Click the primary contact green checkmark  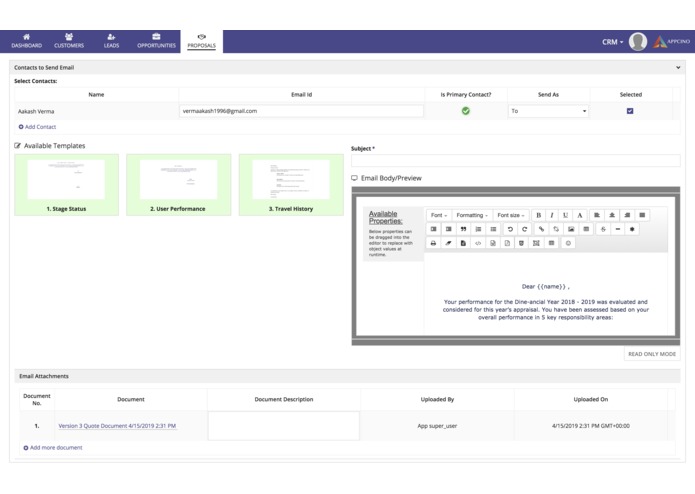coord(465,111)
